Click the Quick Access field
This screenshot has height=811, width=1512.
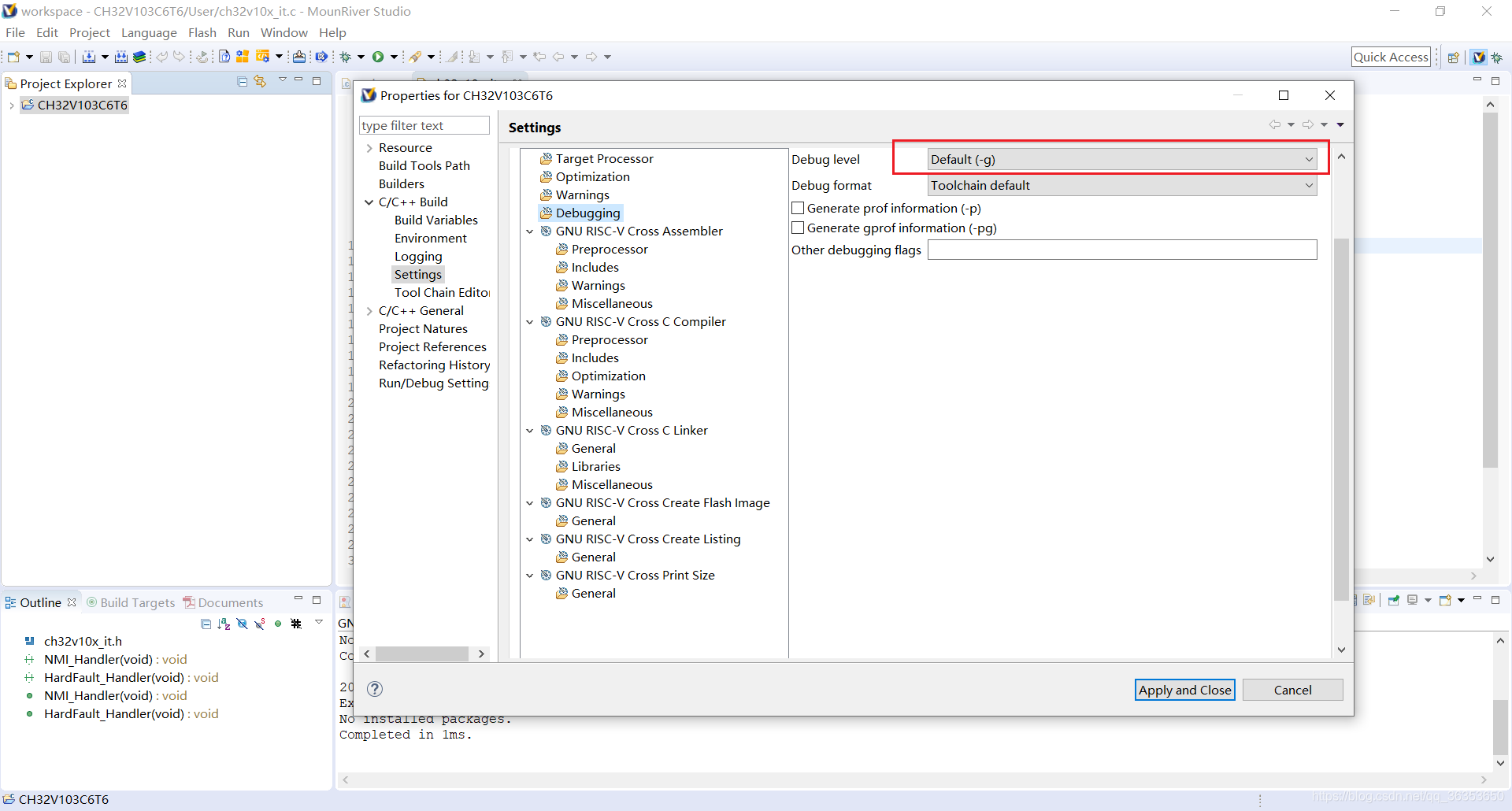1391,57
